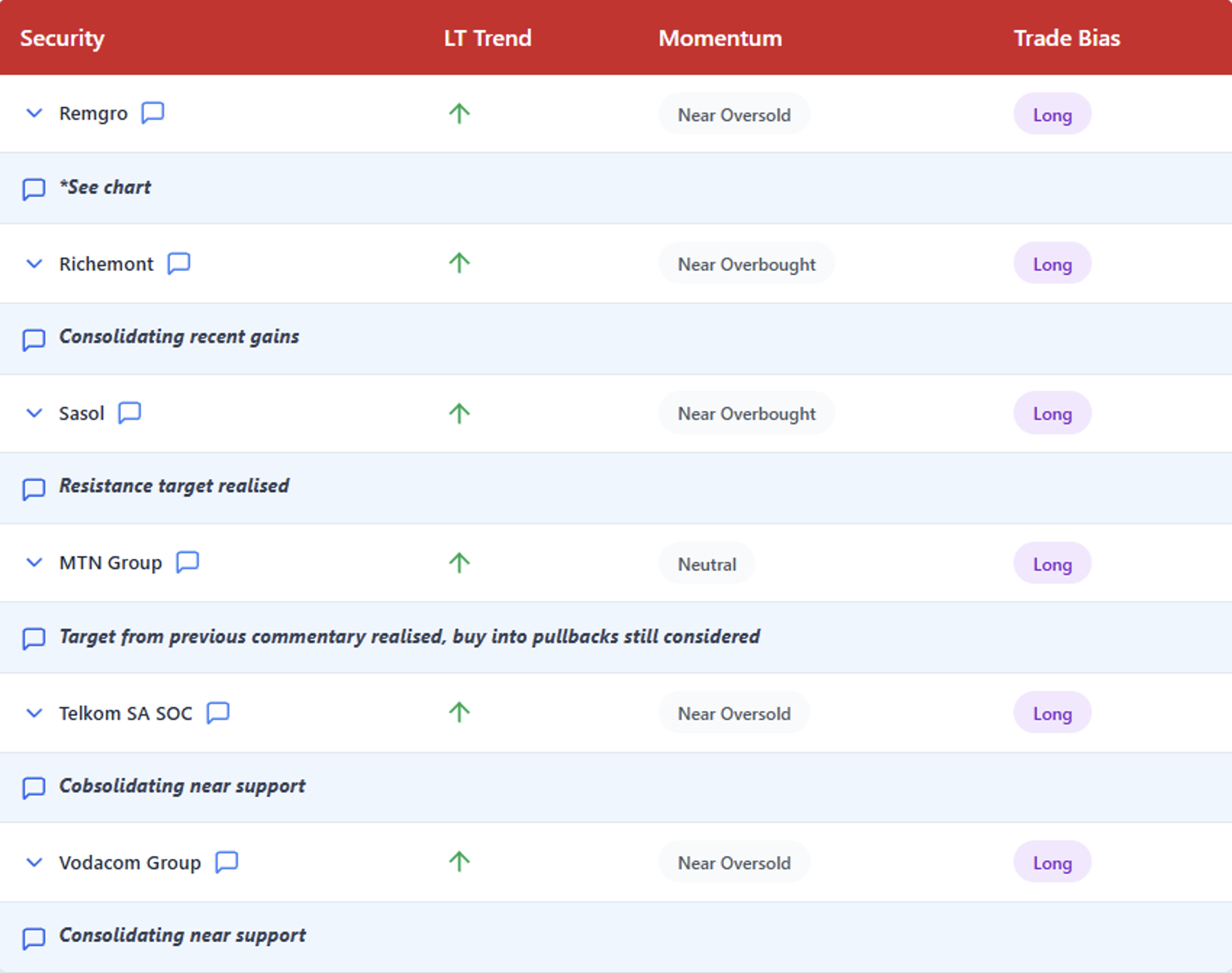Collapse the Richemont row chevron

tap(34, 264)
